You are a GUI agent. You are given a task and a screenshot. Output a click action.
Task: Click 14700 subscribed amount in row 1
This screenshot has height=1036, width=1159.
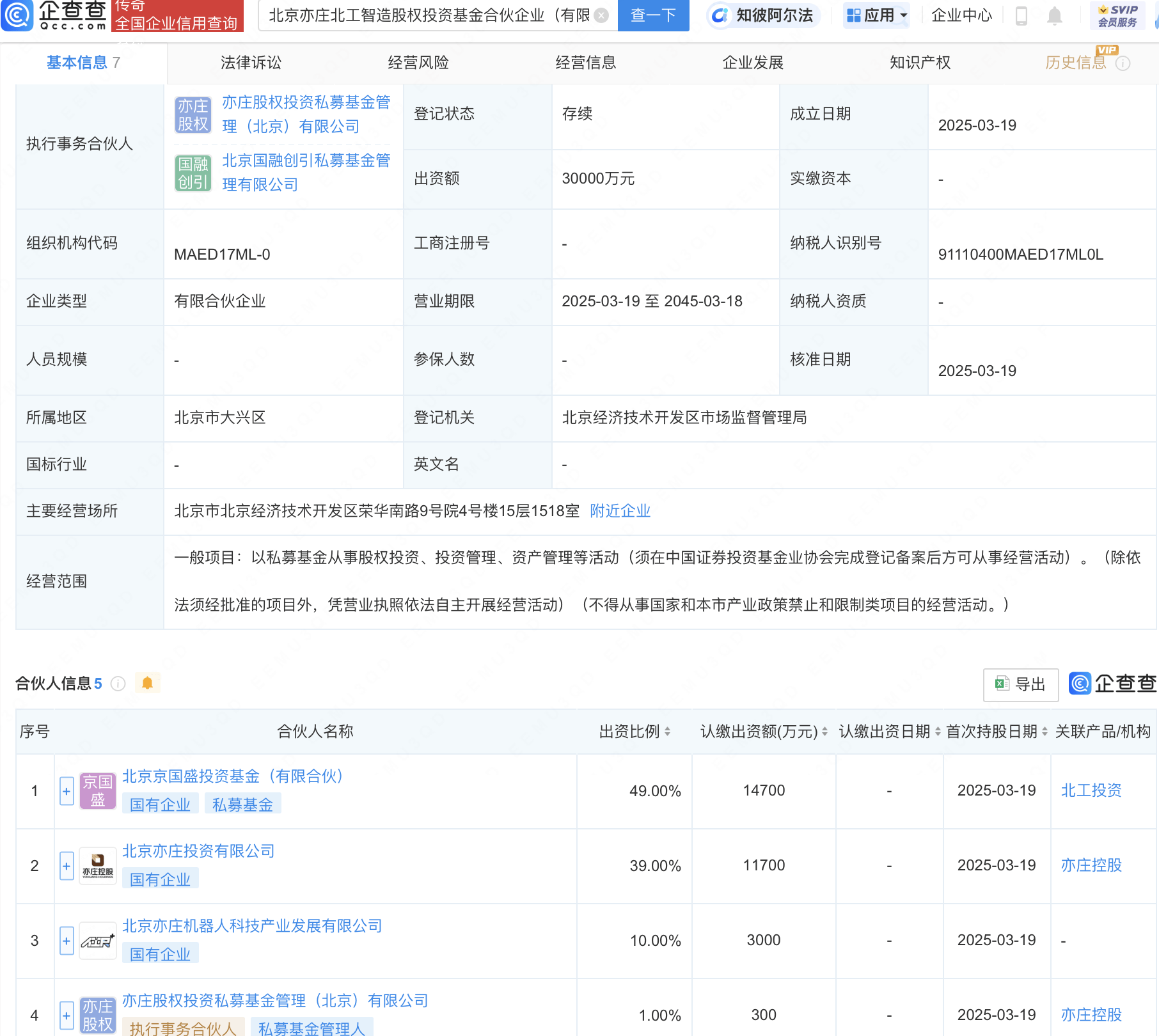pyautogui.click(x=764, y=790)
